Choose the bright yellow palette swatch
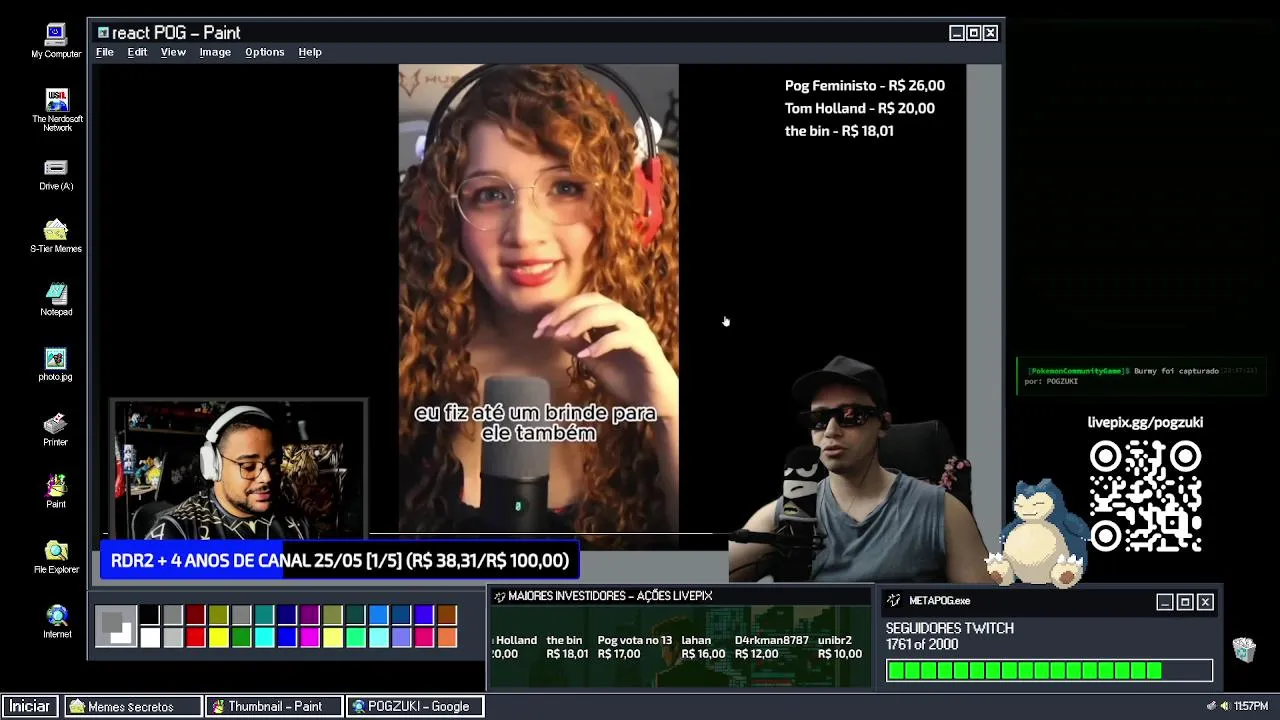The height and width of the screenshot is (720, 1280). click(218, 637)
